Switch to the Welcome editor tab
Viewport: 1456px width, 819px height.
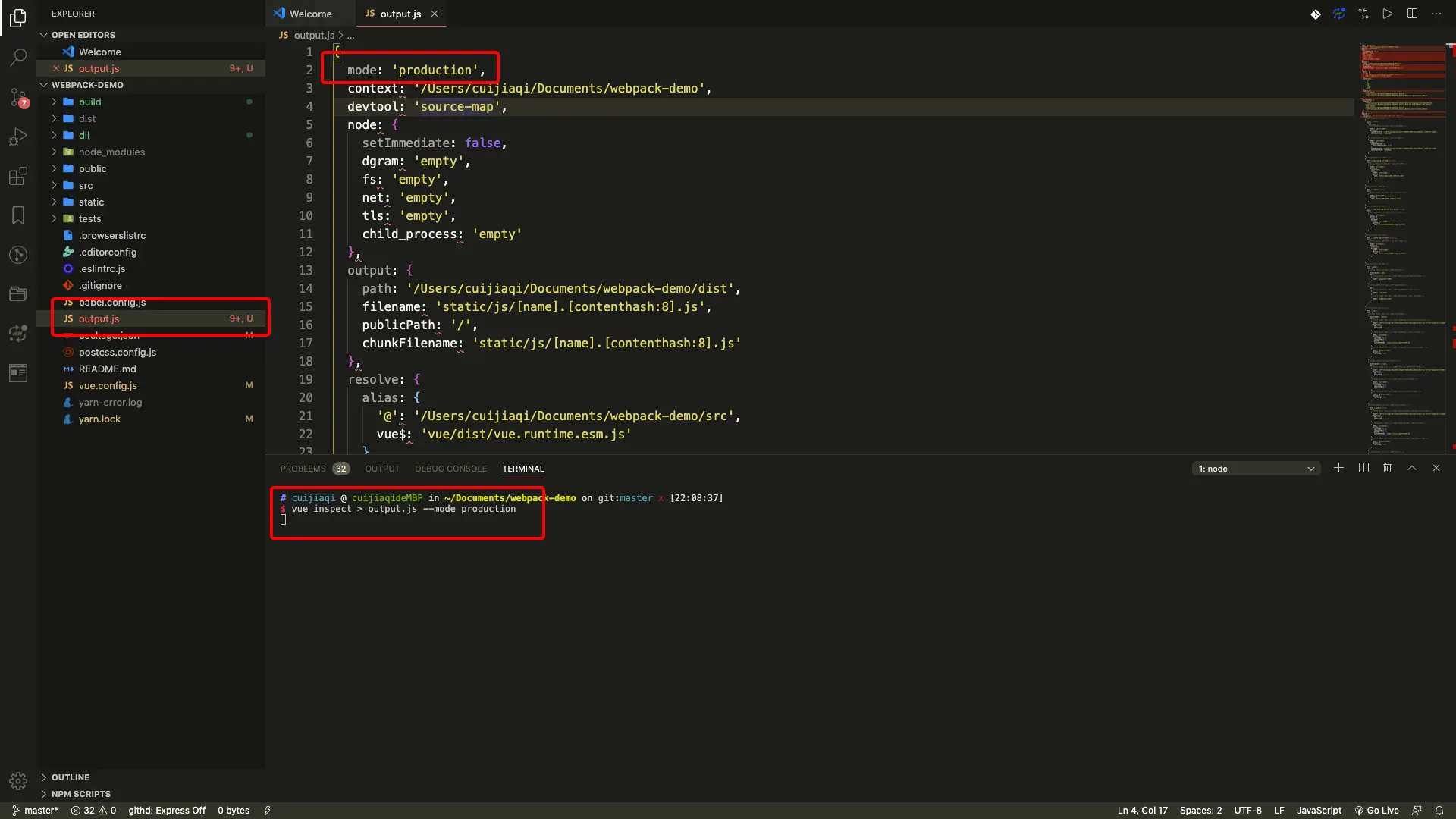(310, 14)
